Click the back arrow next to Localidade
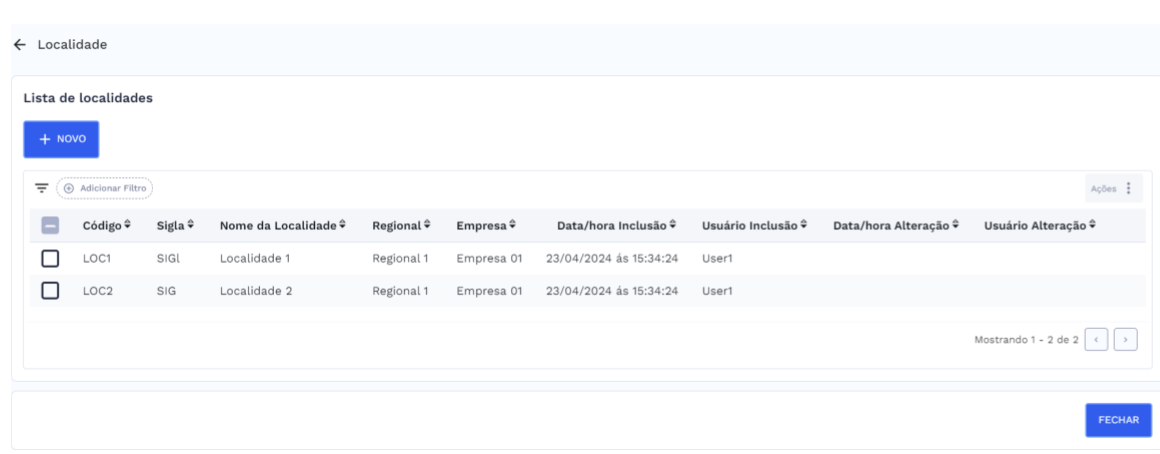The width and height of the screenshot is (1160, 454). [x=19, y=45]
